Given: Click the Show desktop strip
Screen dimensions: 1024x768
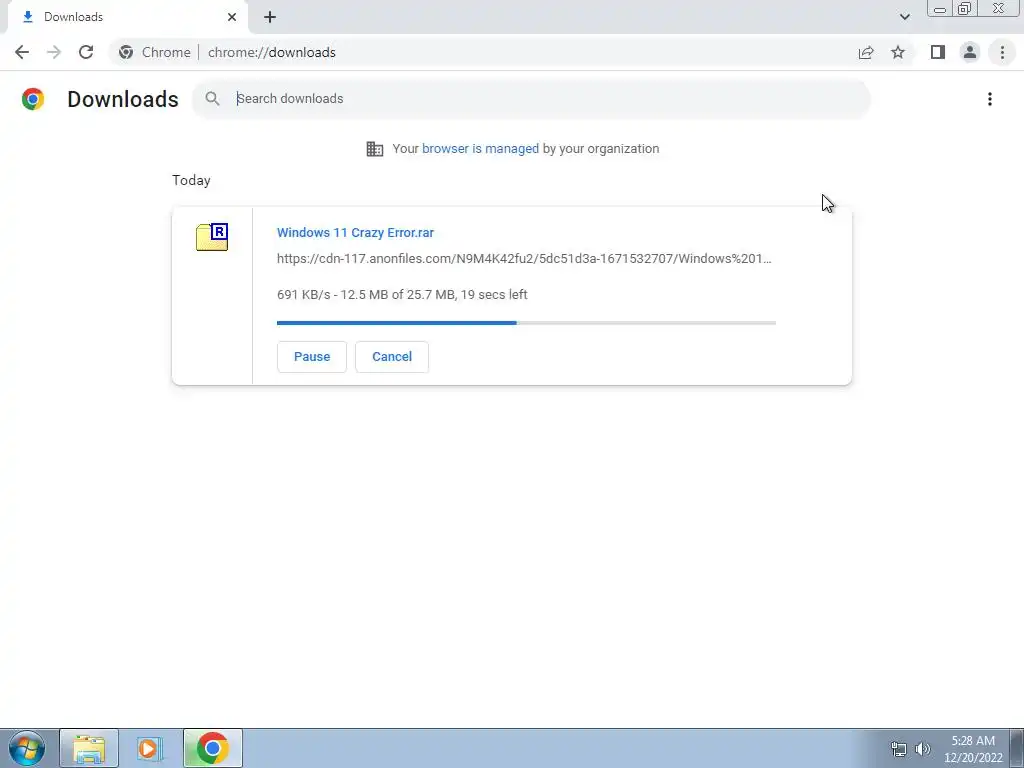Looking at the screenshot, I should click(x=1017, y=748).
